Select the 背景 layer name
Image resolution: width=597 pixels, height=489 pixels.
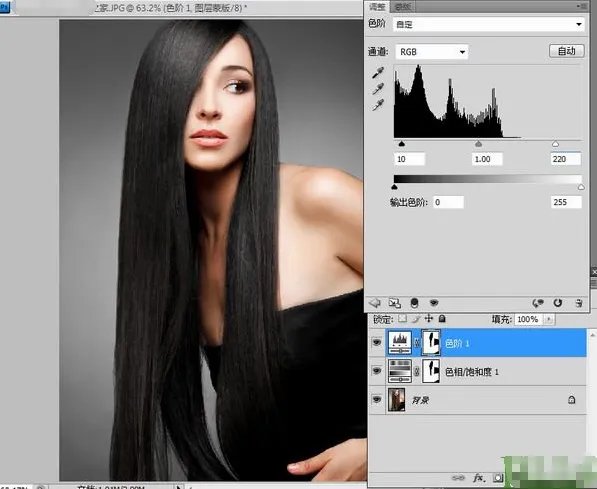[x=420, y=400]
